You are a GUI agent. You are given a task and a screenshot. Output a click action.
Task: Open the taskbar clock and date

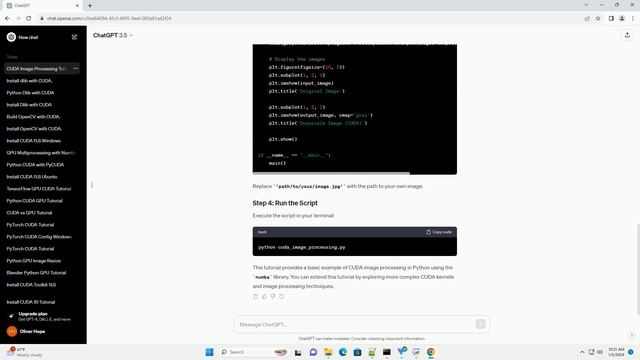click(x=616, y=352)
